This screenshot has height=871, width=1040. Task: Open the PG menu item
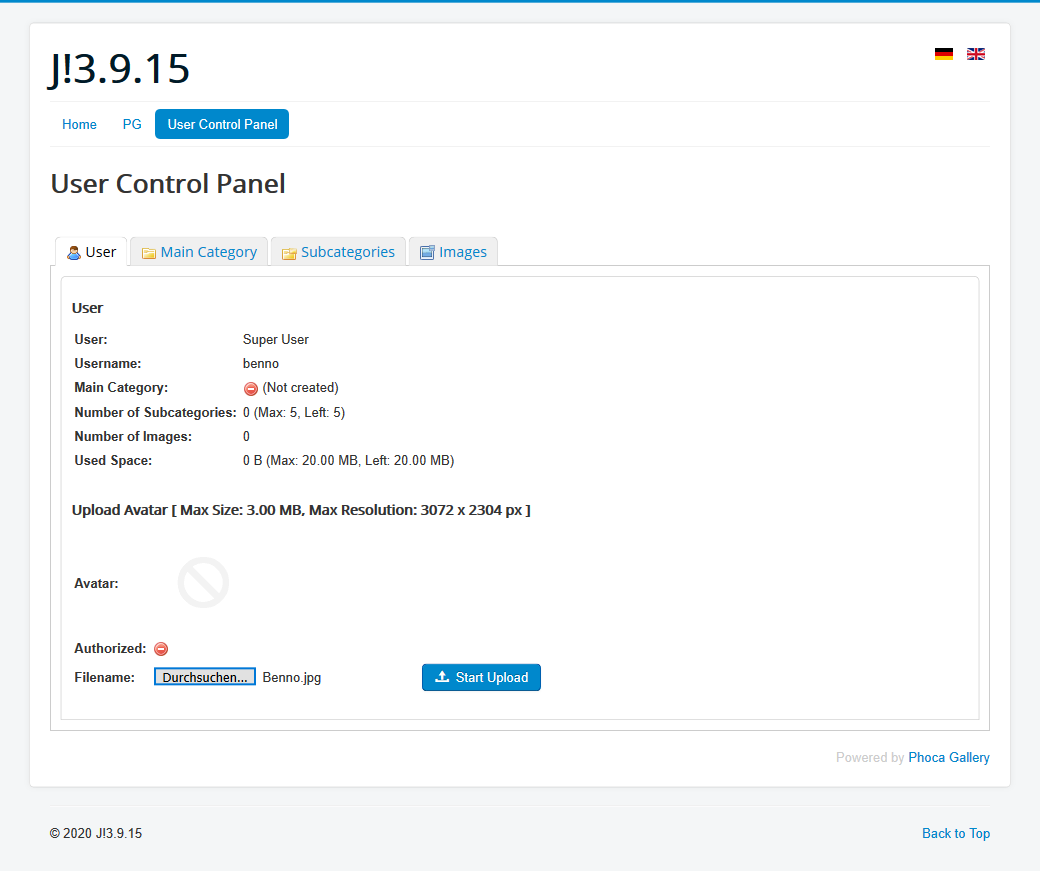pos(132,124)
